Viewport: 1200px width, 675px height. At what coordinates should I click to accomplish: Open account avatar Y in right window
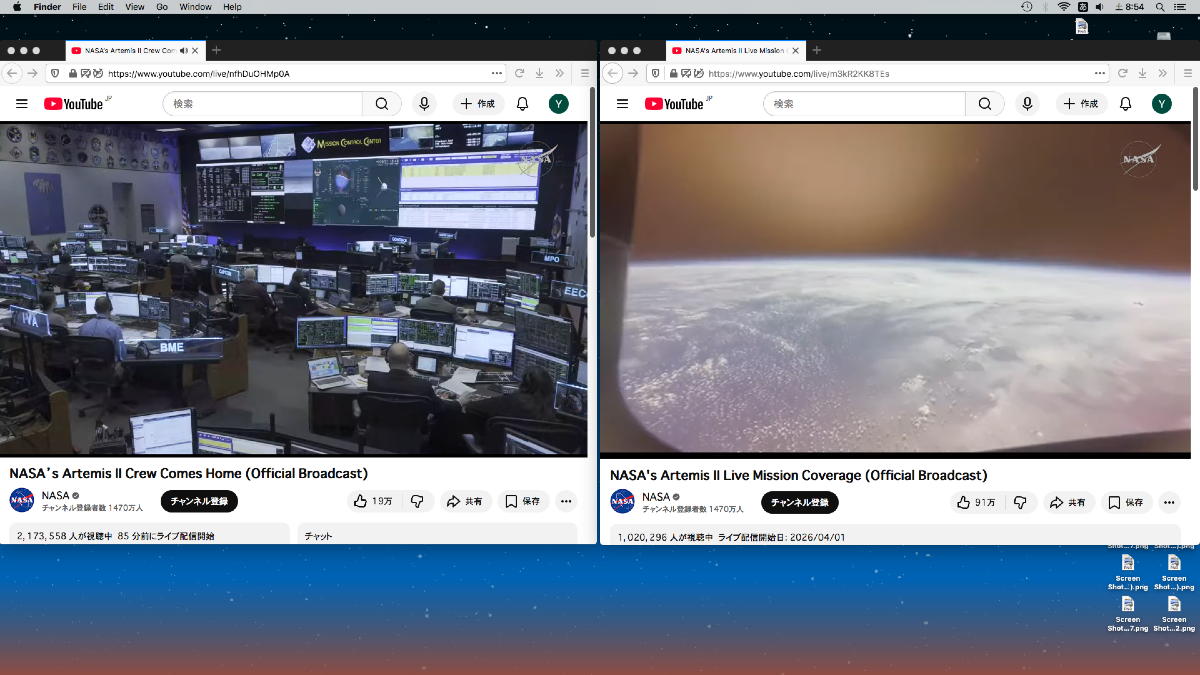(1161, 104)
